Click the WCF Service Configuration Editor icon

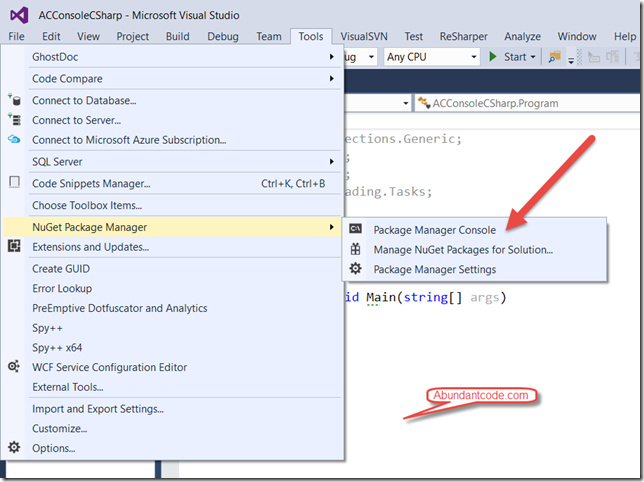(x=14, y=366)
